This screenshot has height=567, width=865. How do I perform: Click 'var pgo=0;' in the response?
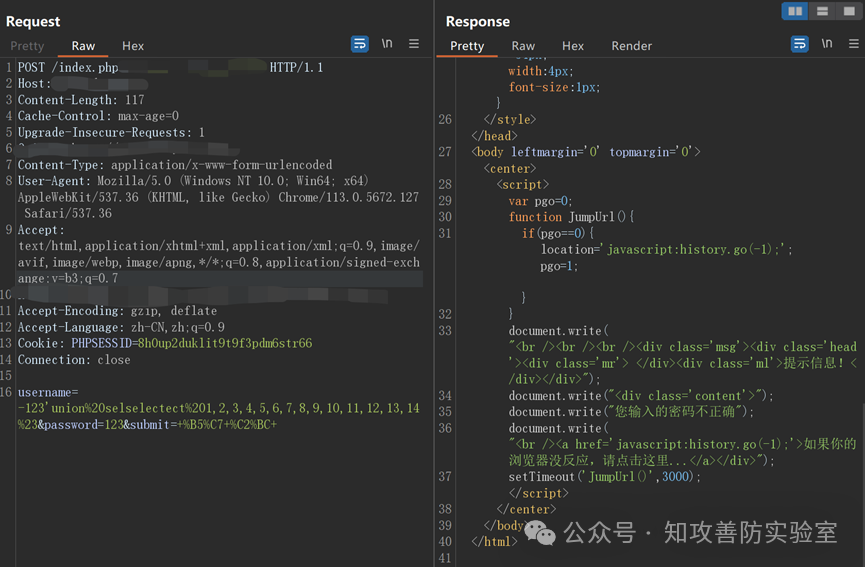[540, 201]
